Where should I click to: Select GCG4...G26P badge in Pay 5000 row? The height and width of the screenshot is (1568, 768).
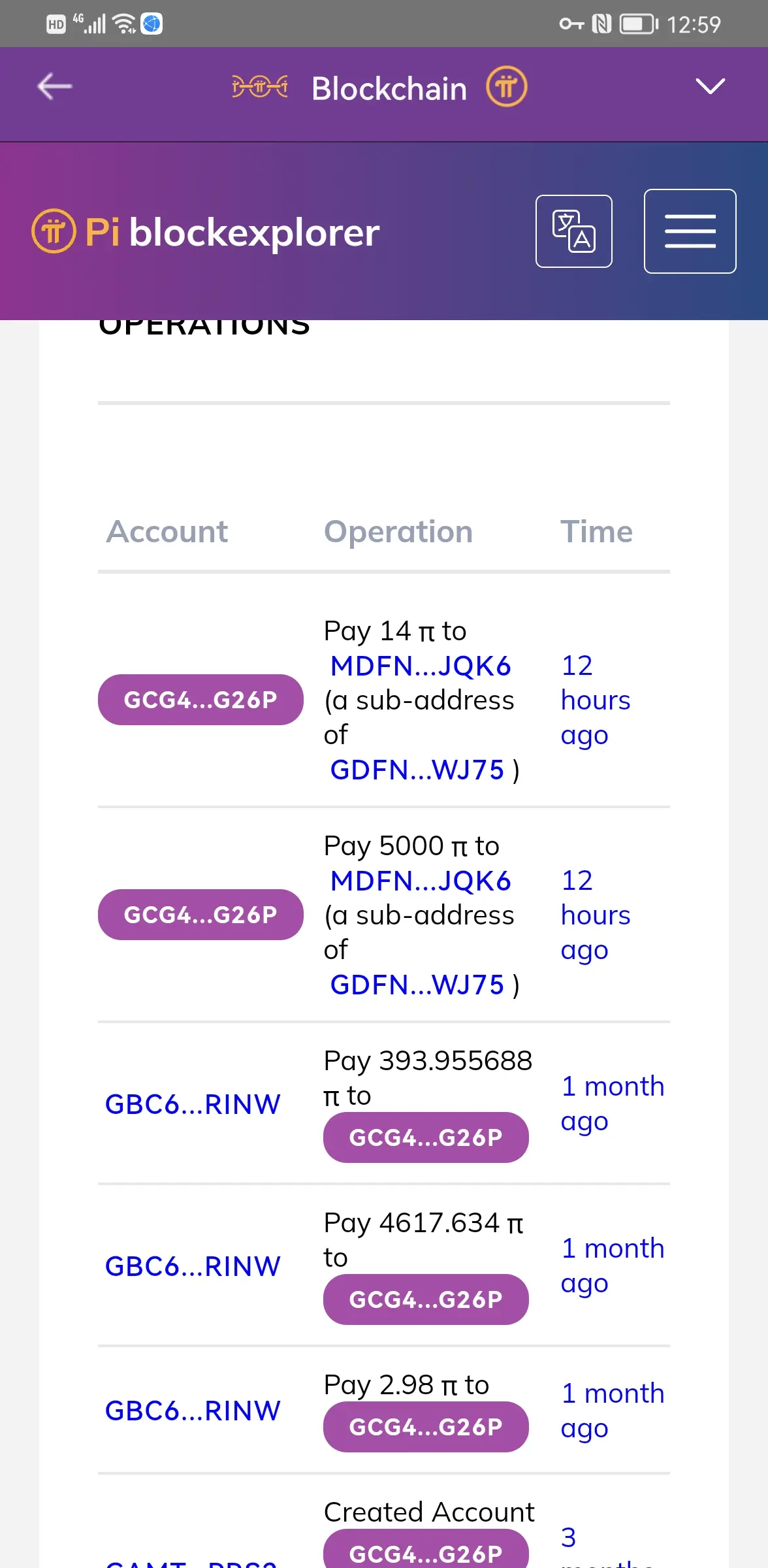(x=200, y=915)
